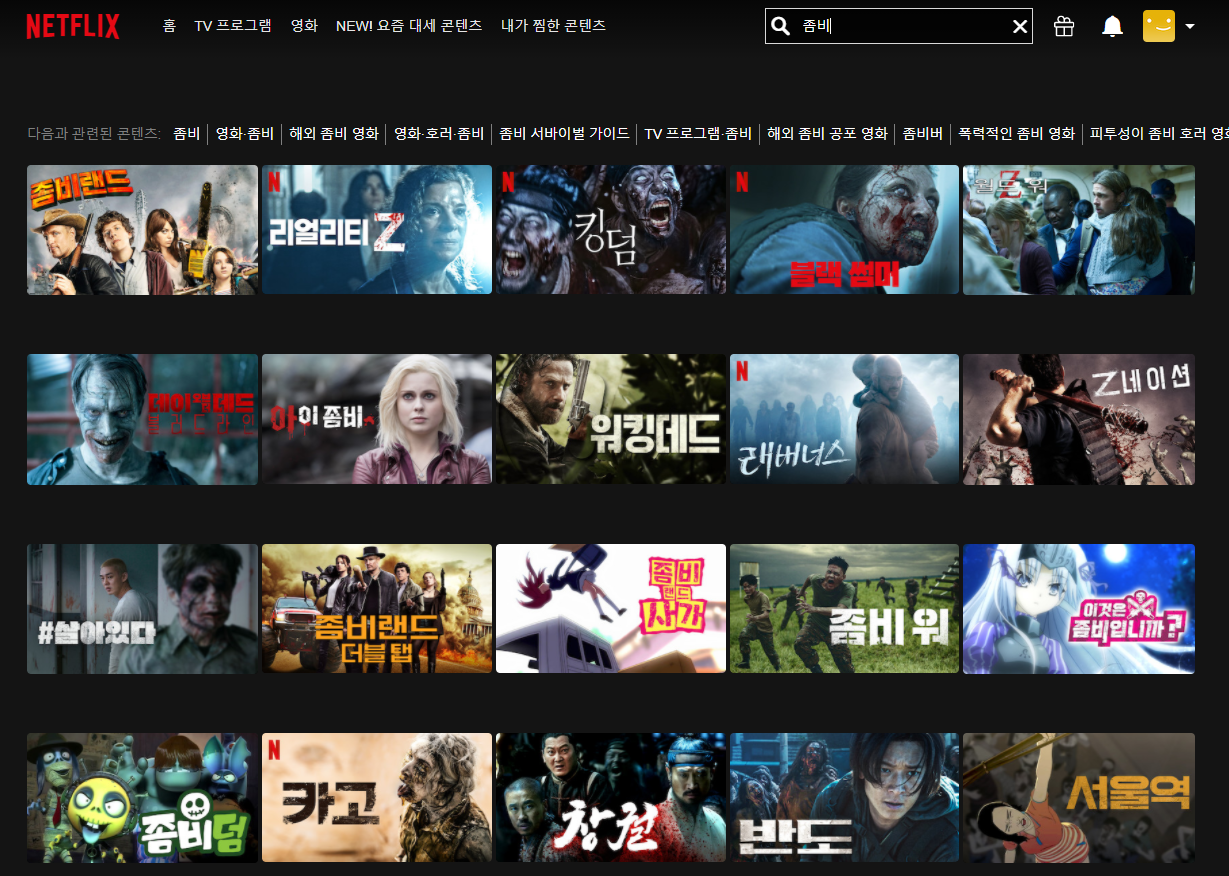Open 내가 찜한 콘텐츠
Viewport: 1229px width, 876px height.
coord(553,25)
